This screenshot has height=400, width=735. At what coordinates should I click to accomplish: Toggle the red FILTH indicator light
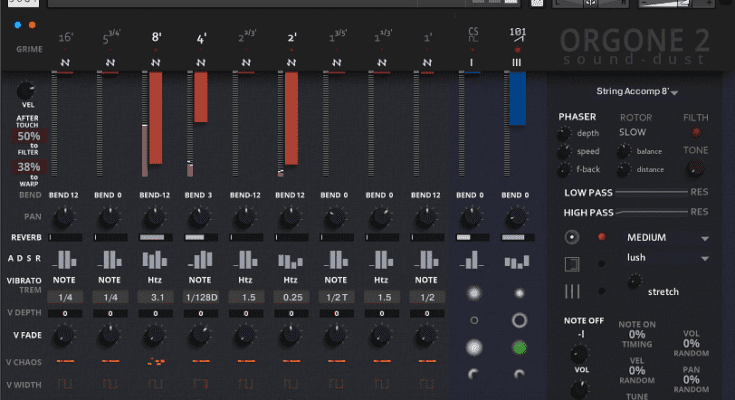point(696,132)
